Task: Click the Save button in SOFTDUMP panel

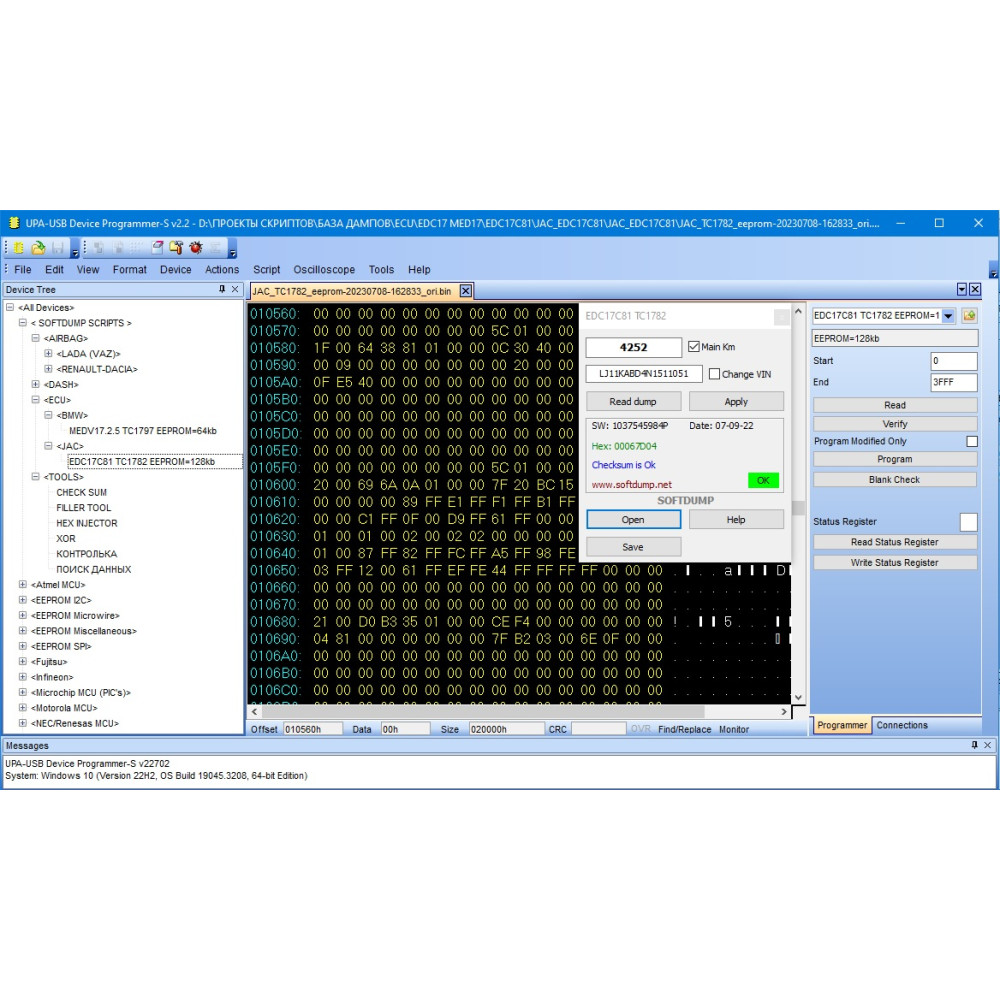Action: point(633,547)
